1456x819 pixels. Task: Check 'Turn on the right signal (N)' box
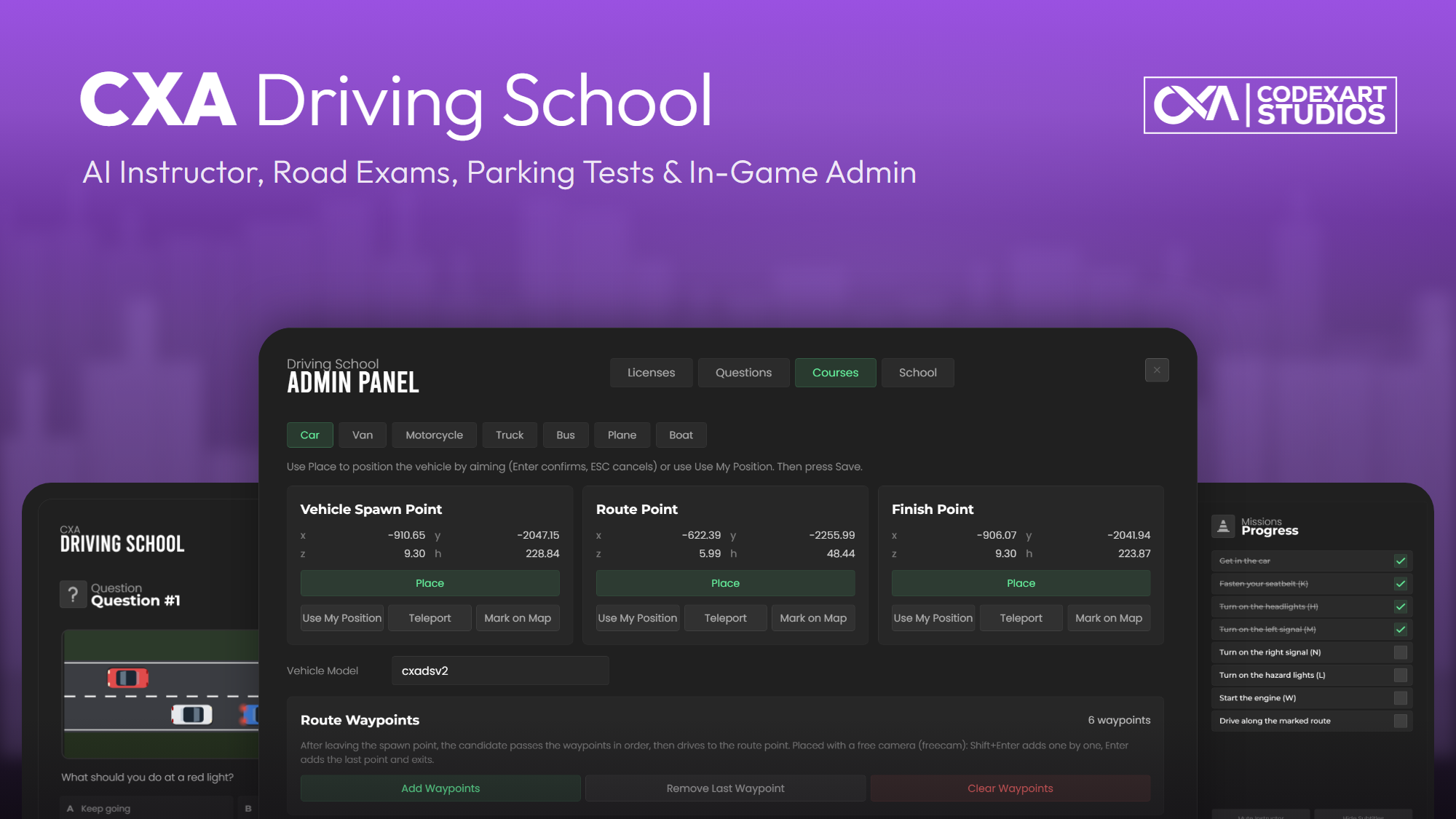point(1401,652)
